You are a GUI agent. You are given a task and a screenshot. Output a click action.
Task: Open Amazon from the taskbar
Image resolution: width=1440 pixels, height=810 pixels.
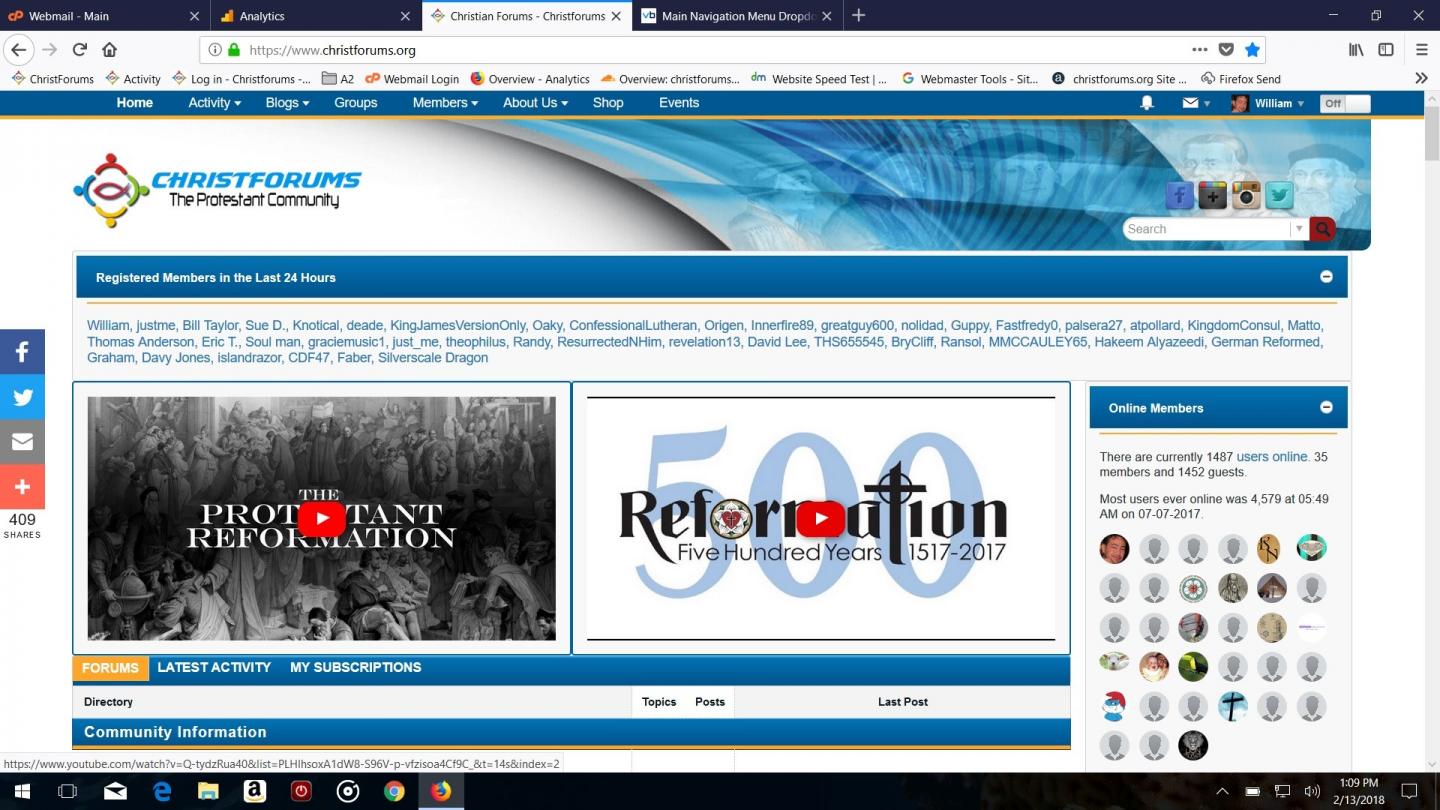[255, 791]
